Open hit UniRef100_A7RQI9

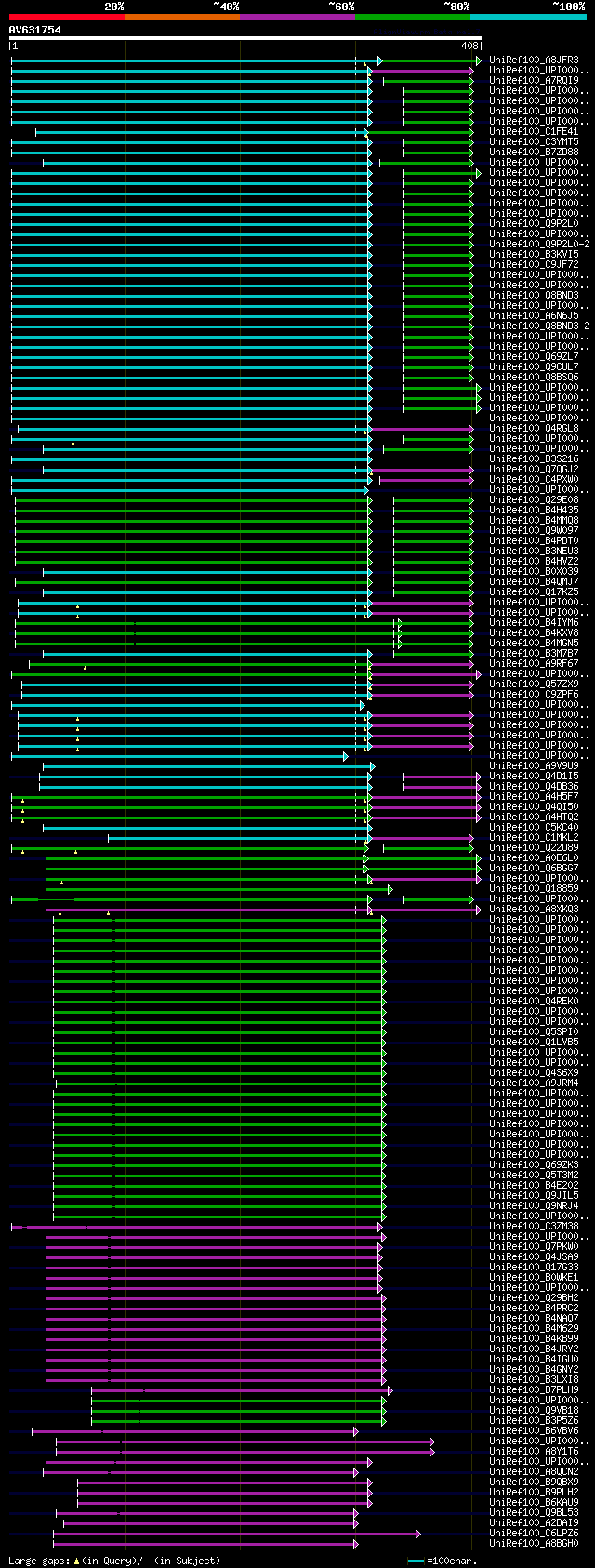(x=534, y=81)
